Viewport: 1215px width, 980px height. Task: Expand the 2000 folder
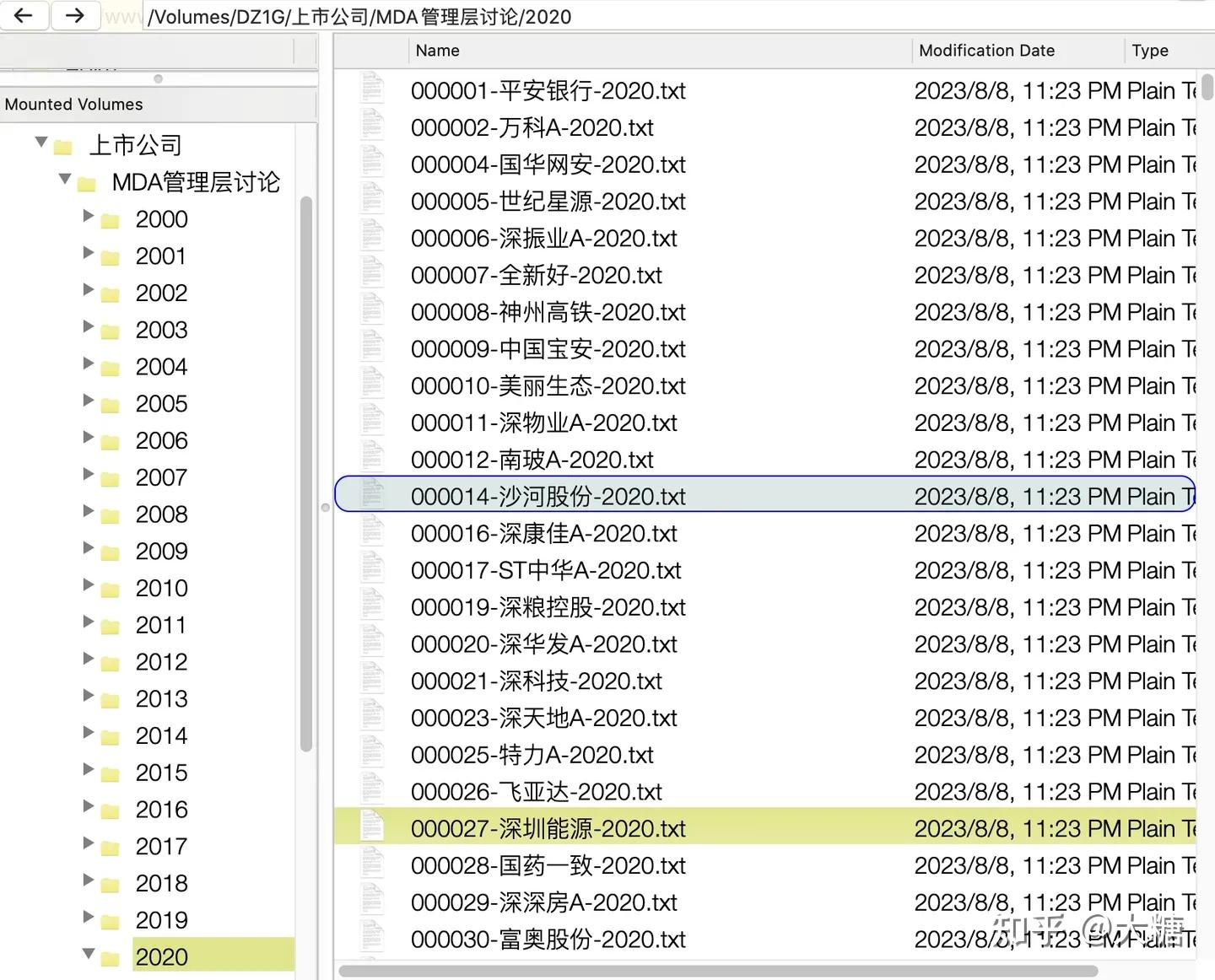(x=88, y=216)
